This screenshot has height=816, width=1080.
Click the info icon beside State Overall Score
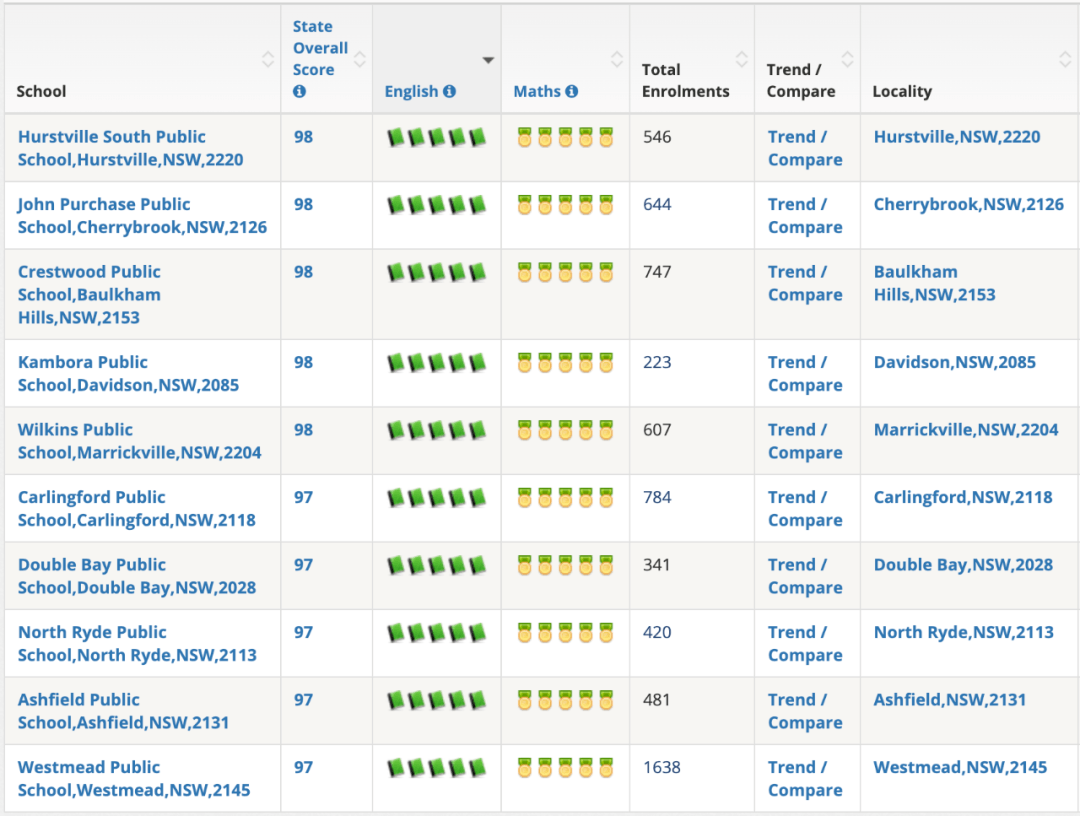click(x=299, y=91)
